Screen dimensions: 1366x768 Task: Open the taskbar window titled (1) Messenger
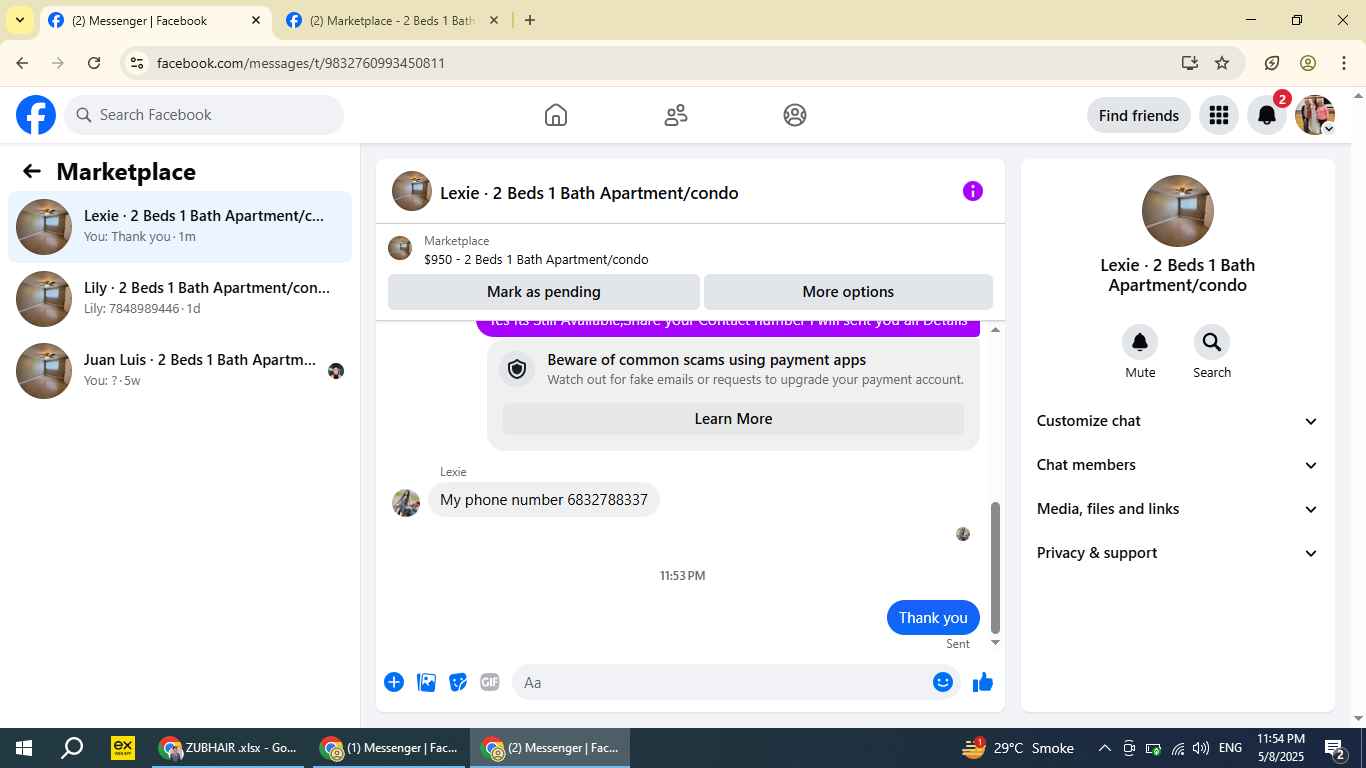point(389,748)
